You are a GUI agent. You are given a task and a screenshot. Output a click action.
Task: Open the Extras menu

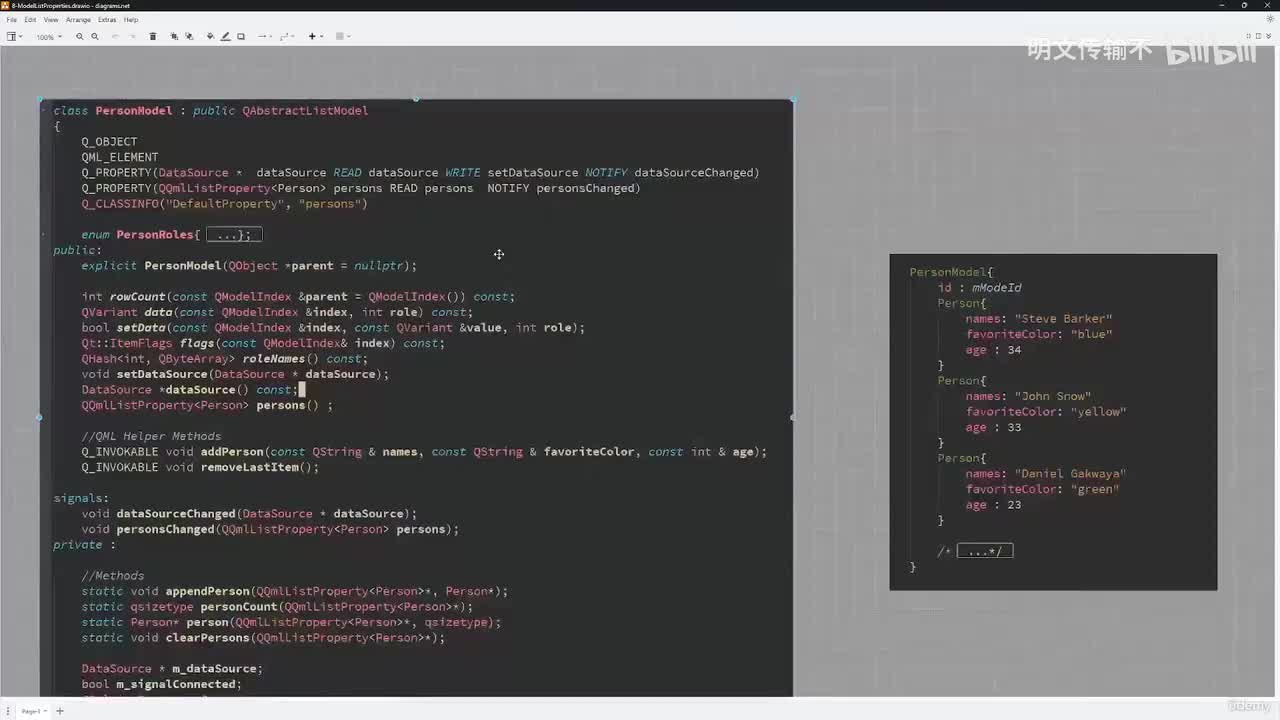107,20
